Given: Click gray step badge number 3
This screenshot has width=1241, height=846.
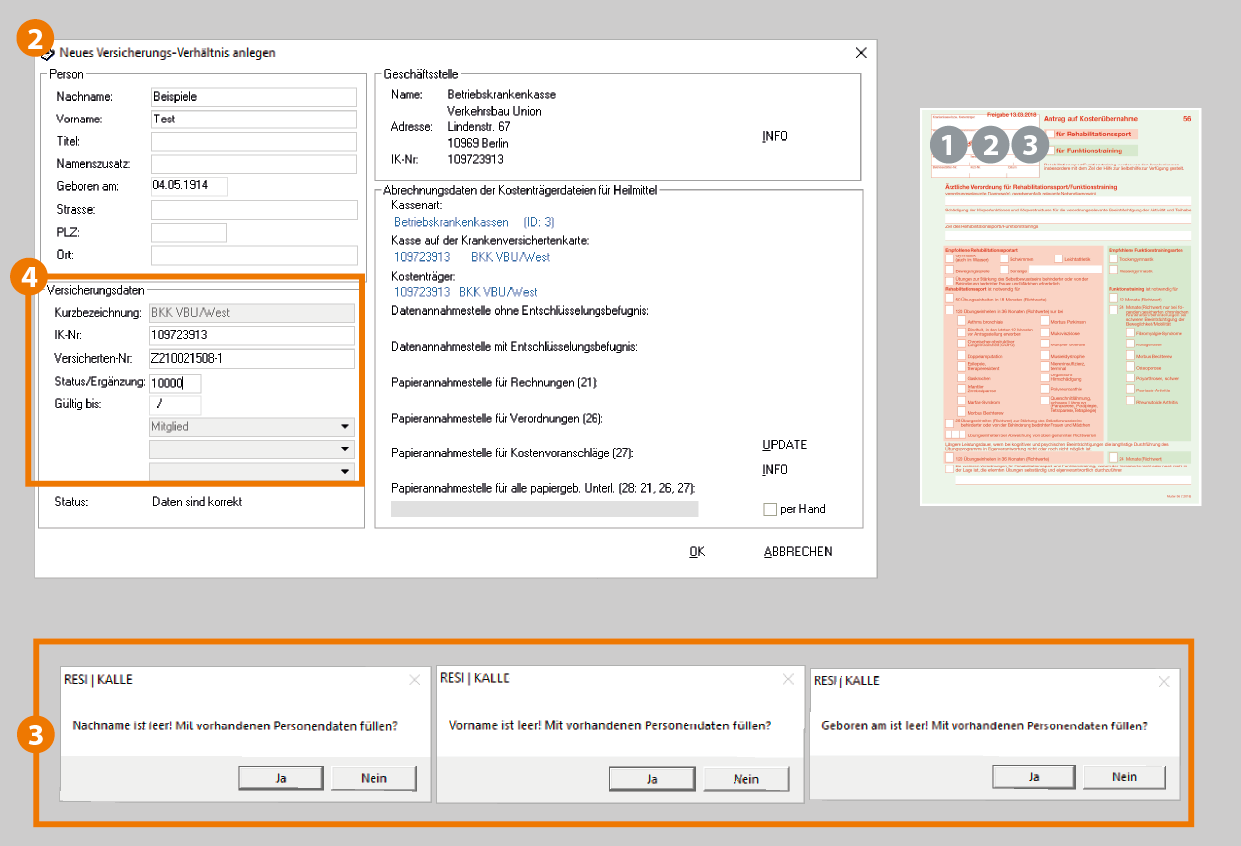Looking at the screenshot, I should (1031, 146).
